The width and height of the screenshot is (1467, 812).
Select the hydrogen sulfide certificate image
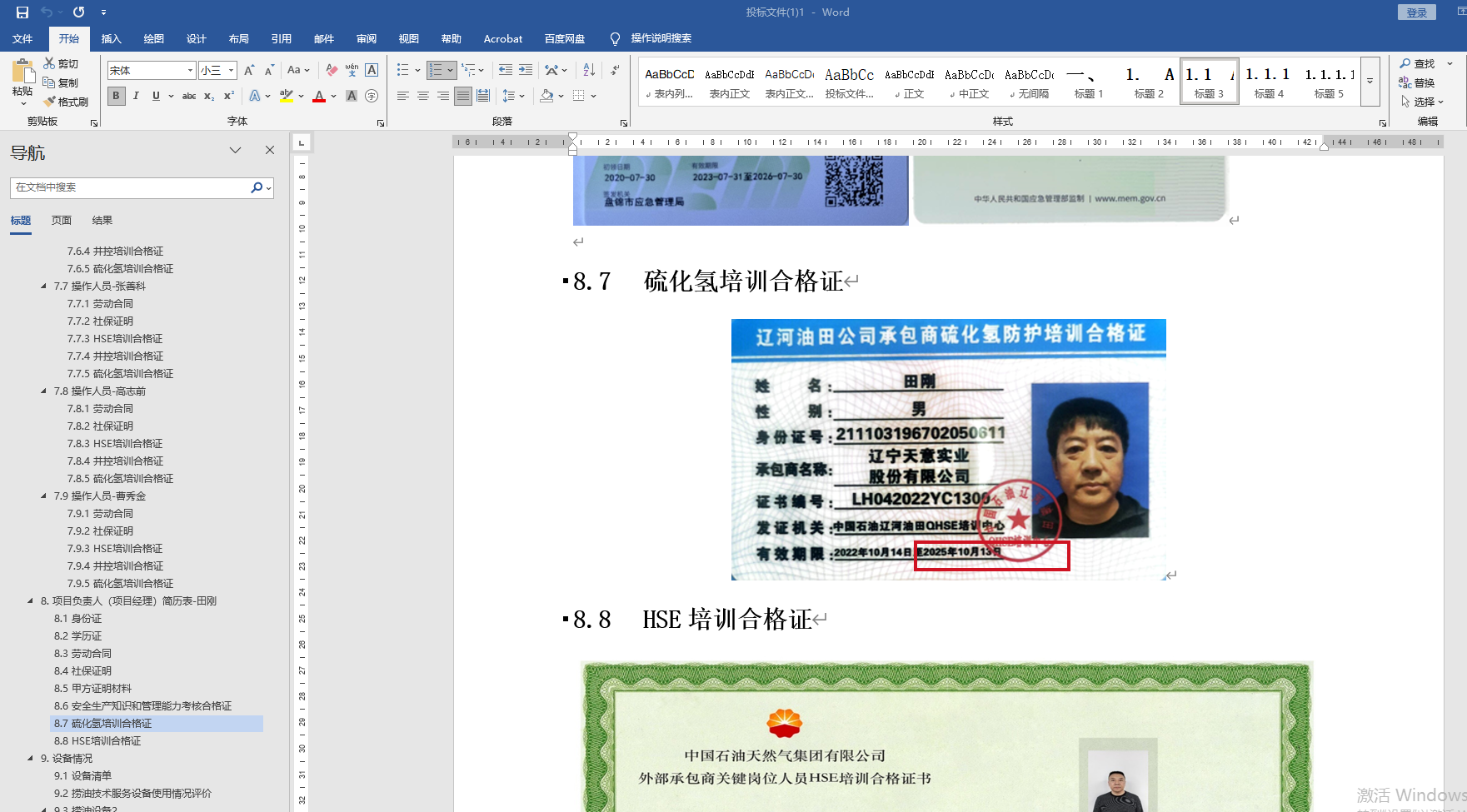point(948,450)
